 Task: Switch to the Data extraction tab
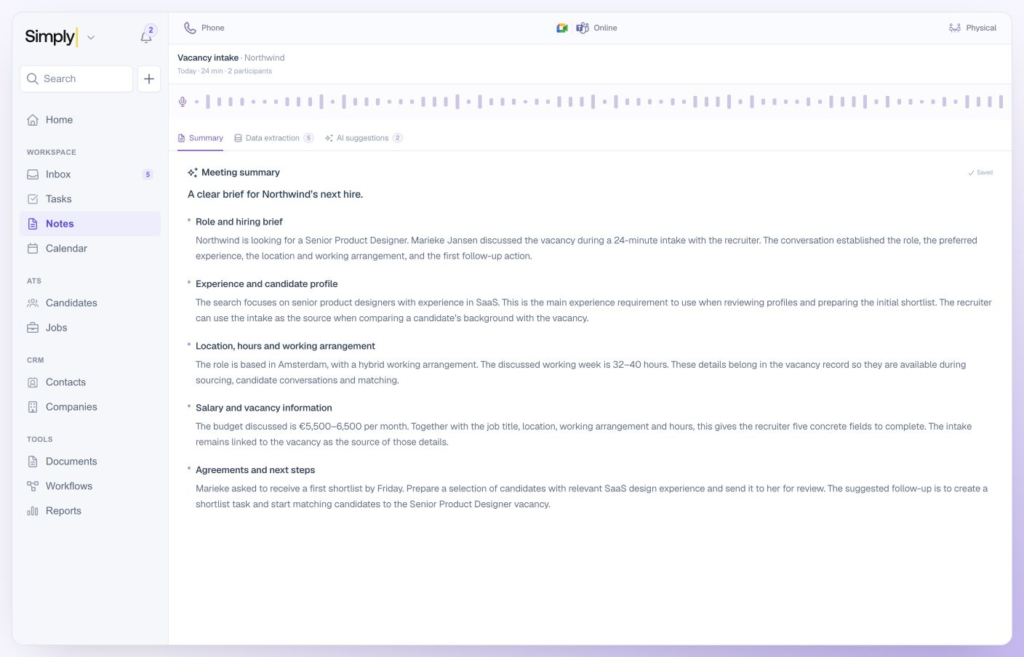274,138
